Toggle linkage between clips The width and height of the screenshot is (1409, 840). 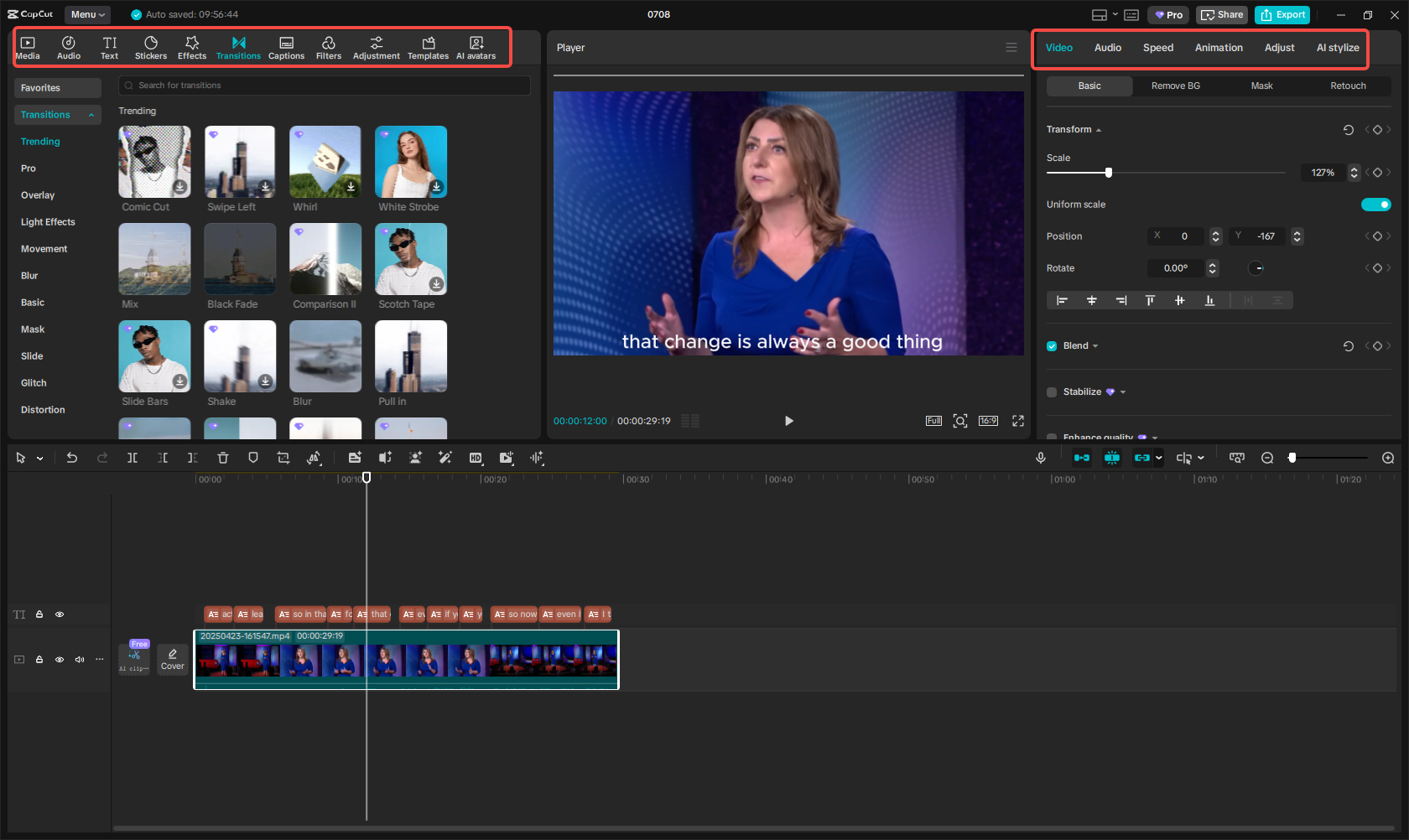1141,458
